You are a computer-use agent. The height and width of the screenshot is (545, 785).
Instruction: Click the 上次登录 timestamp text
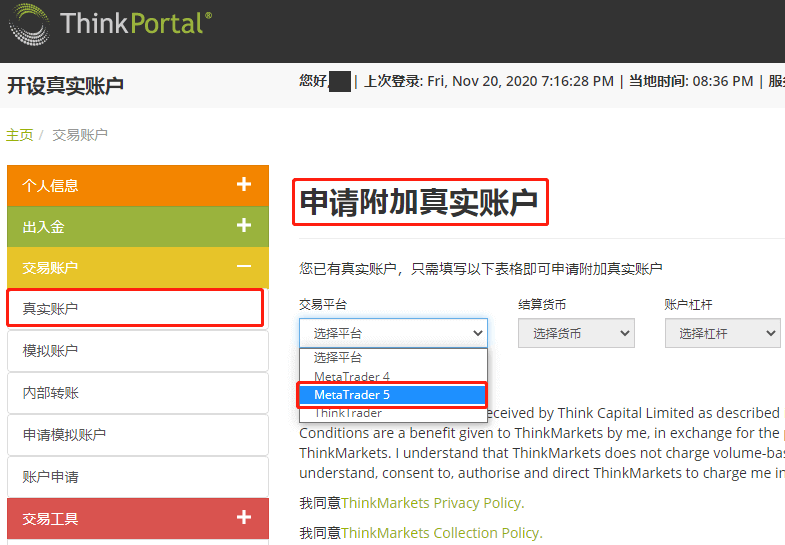pyautogui.click(x=489, y=81)
